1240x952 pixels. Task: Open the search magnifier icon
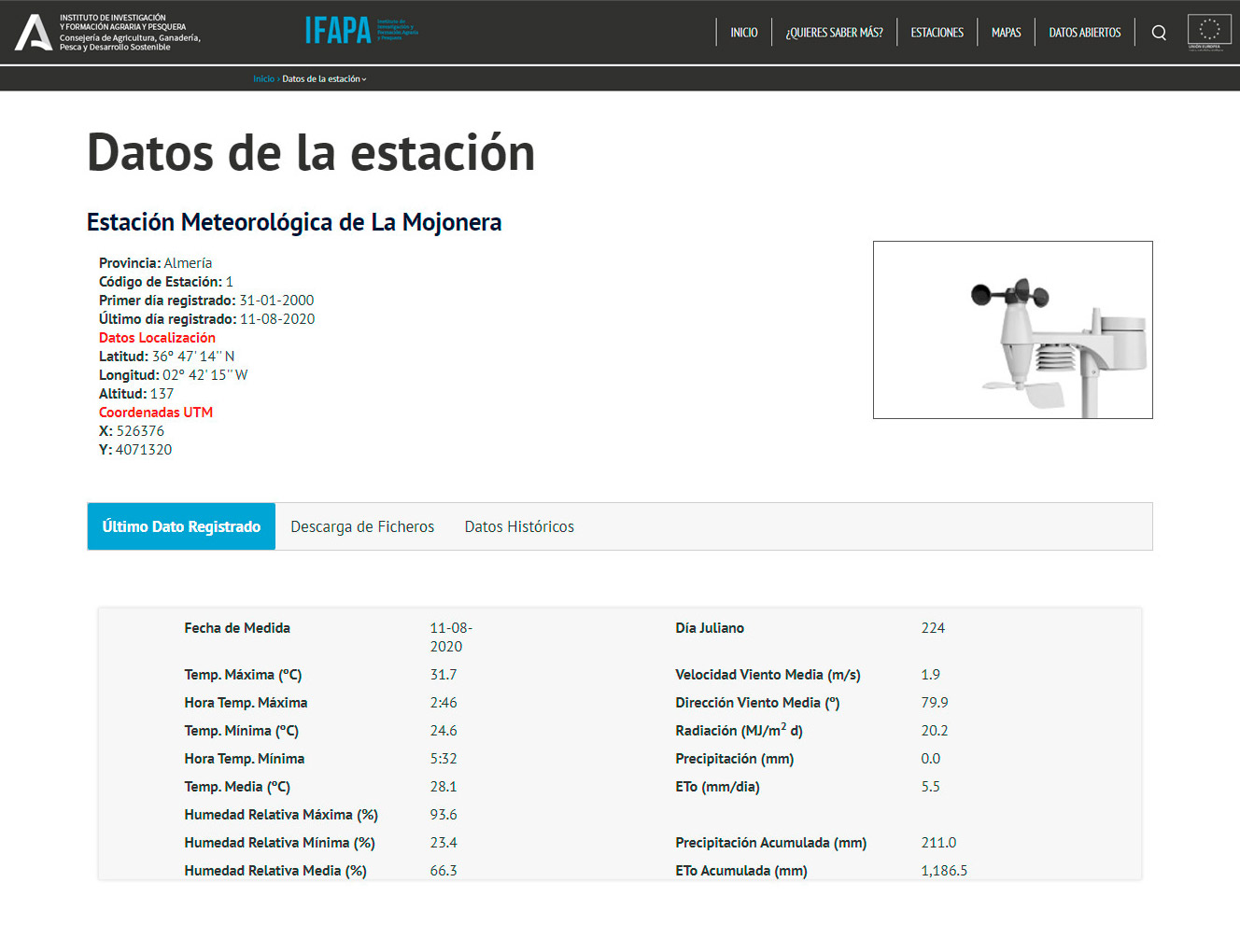[1159, 33]
